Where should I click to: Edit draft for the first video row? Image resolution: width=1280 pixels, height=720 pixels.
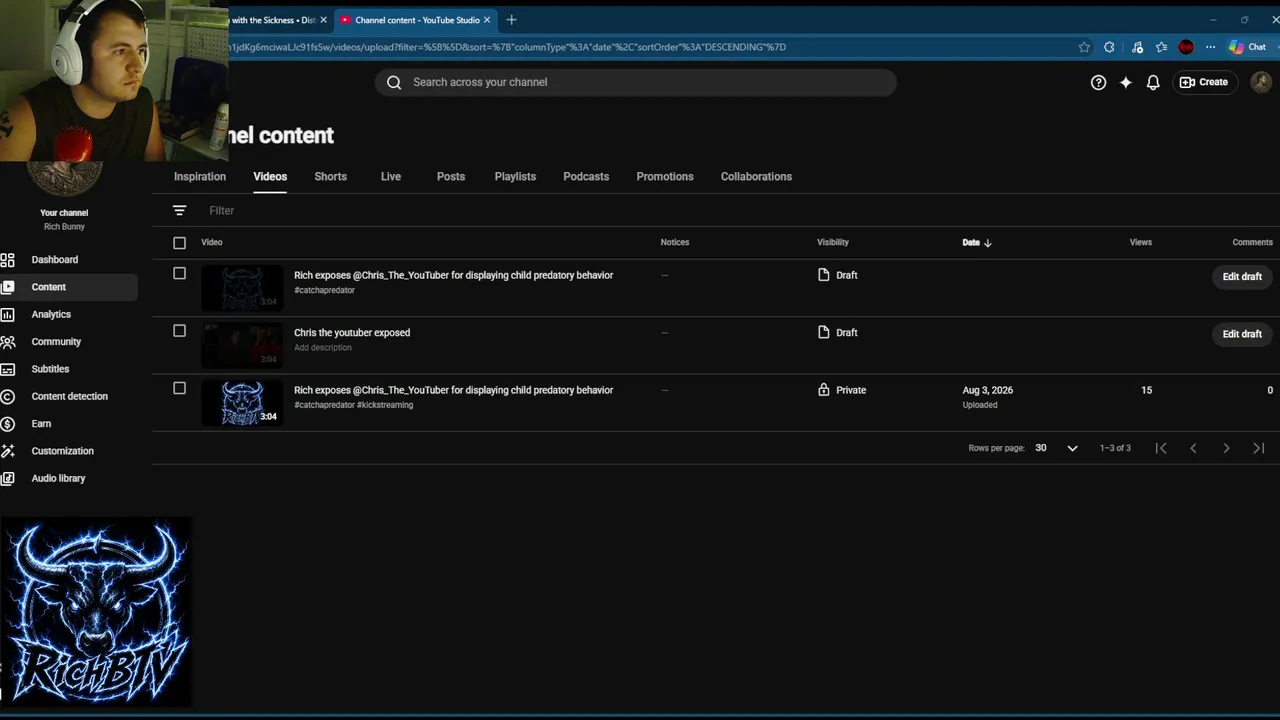point(1242,277)
